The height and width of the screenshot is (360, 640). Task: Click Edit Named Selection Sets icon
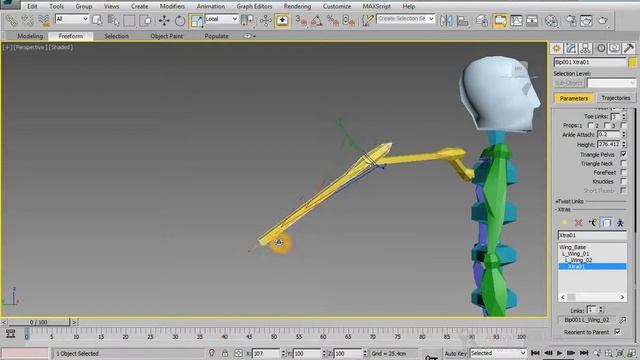coord(367,20)
